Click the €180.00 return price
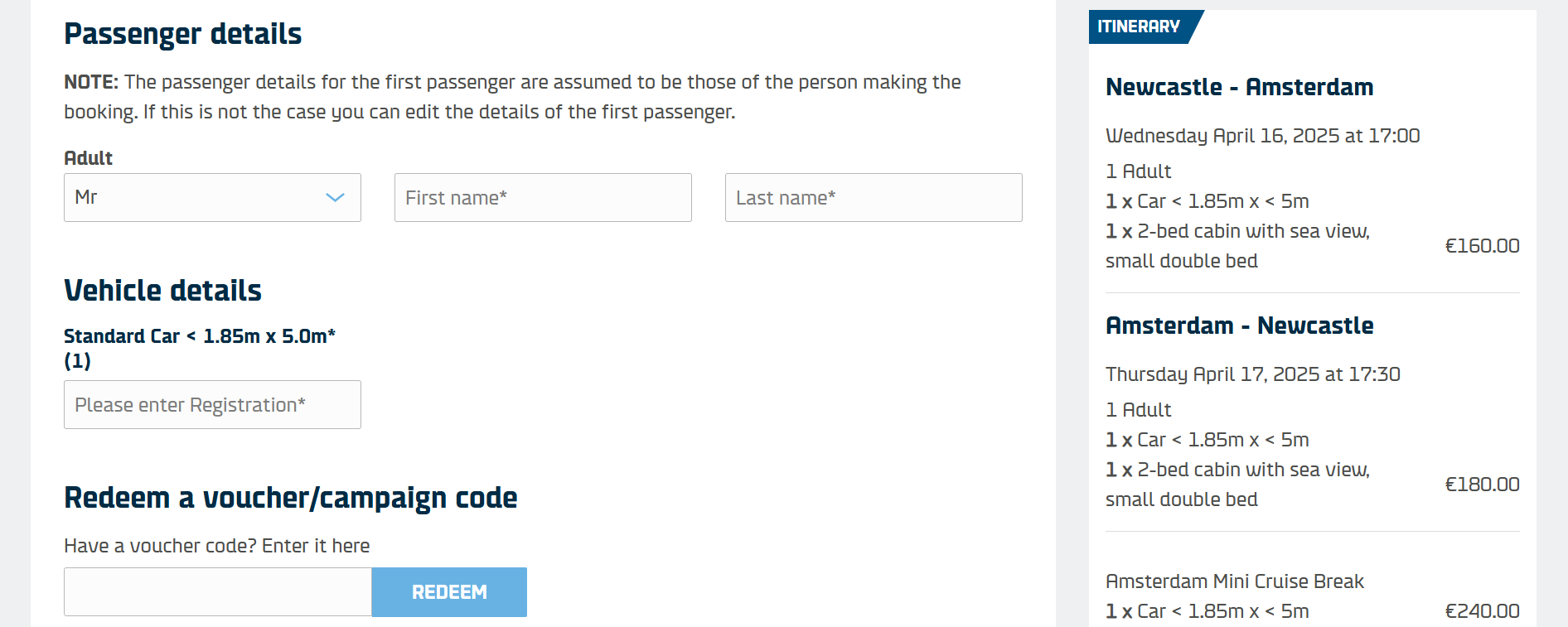This screenshot has width=1568, height=627. tap(1482, 485)
